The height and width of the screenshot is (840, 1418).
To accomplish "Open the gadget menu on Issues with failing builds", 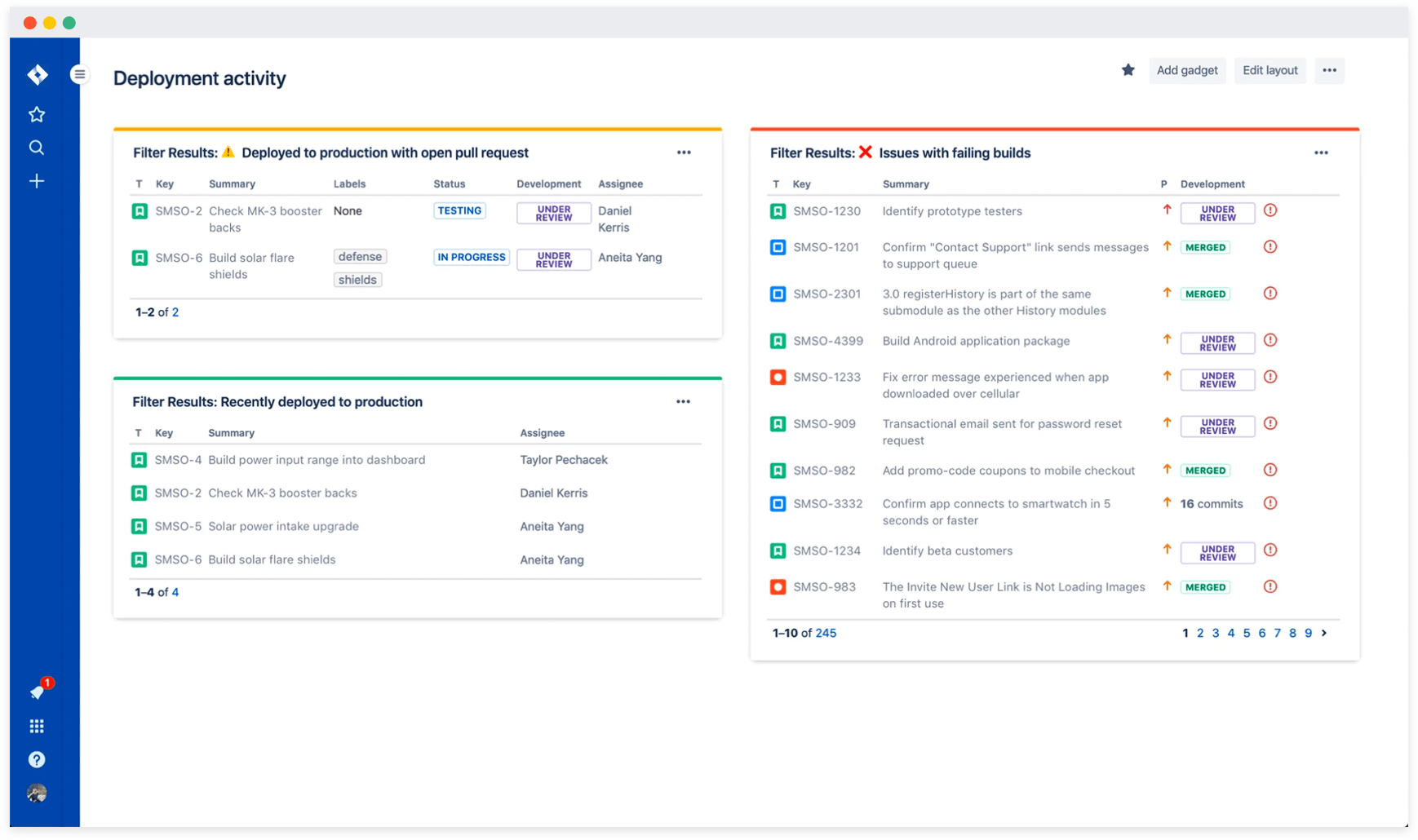I will click(x=1322, y=153).
